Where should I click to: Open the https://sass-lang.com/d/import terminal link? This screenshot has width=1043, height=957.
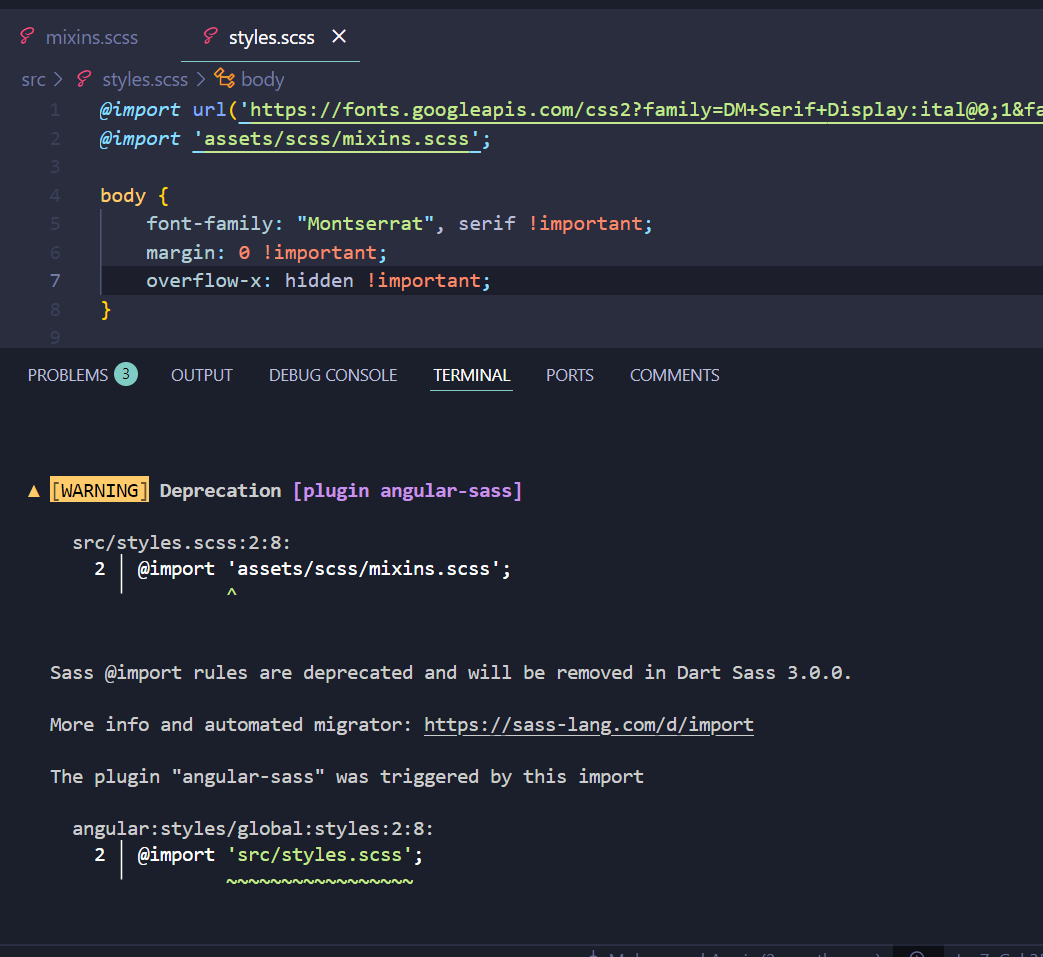589,725
